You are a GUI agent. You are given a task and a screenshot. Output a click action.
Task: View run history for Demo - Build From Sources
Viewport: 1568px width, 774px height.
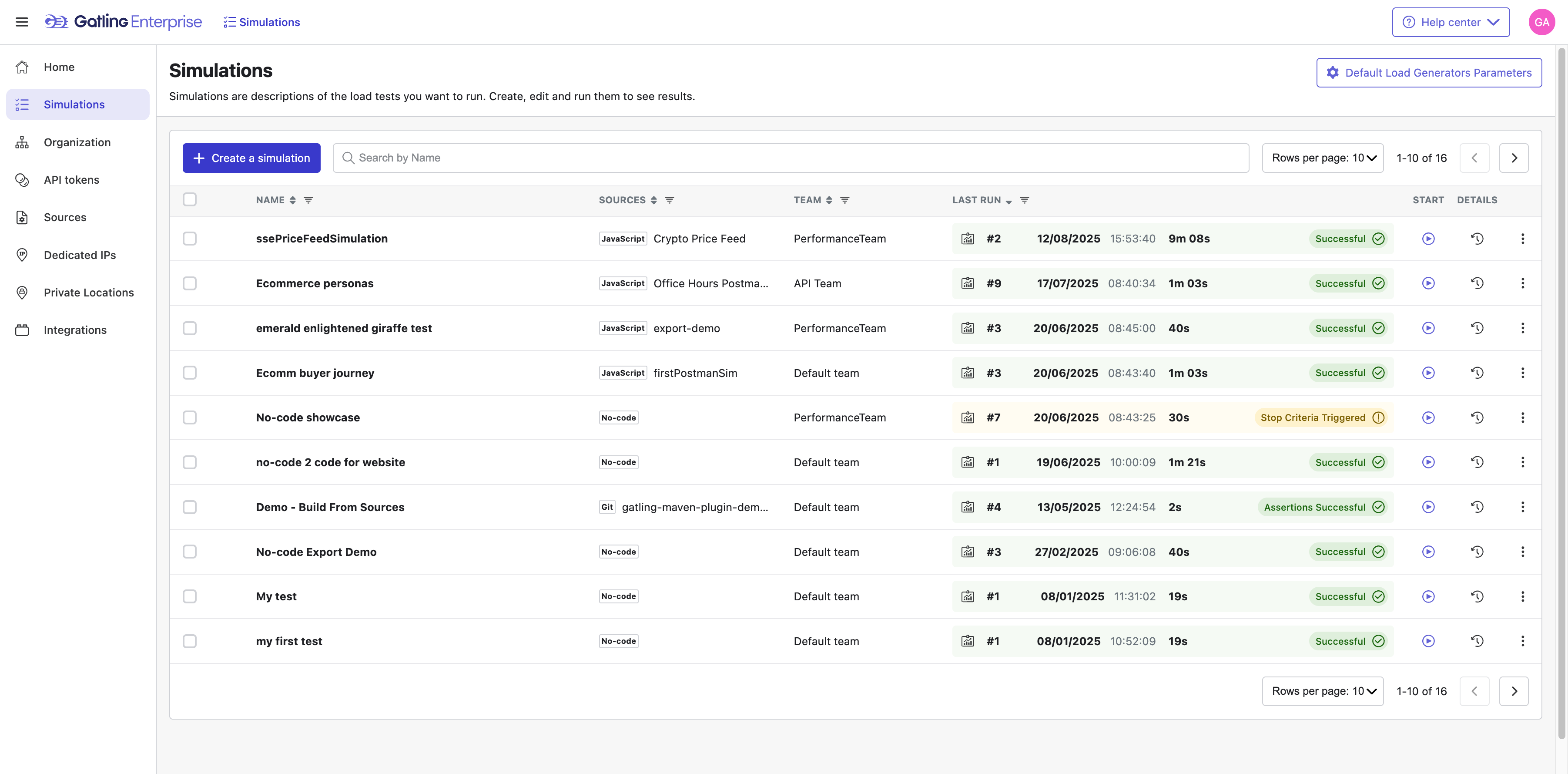click(1478, 507)
